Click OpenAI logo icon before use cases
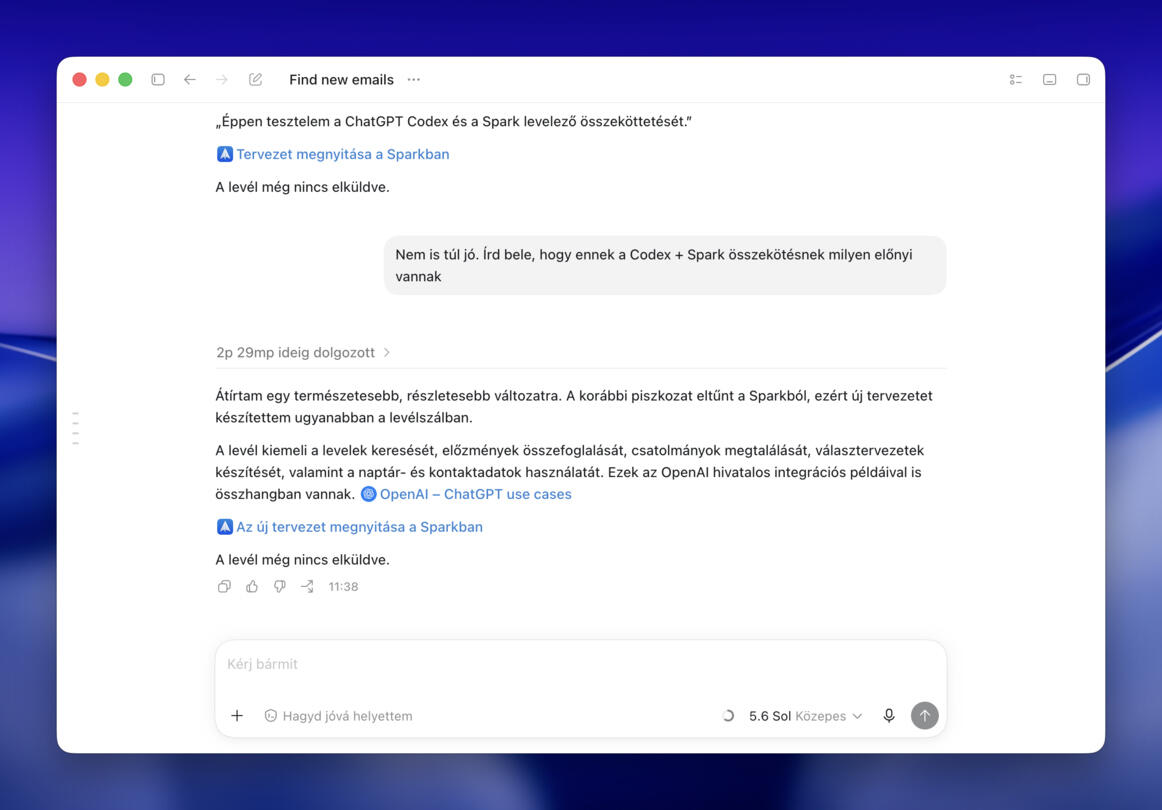 (368, 494)
